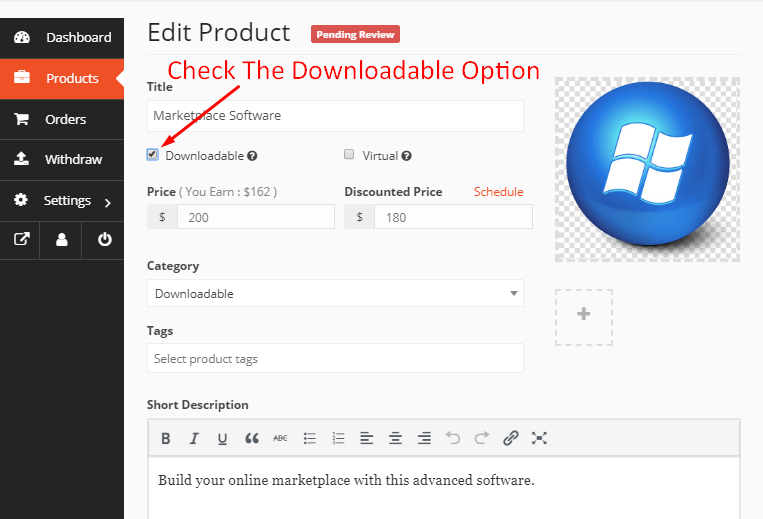Open the Dashboard menu item
Viewport: 763px width, 519px height.
62,38
